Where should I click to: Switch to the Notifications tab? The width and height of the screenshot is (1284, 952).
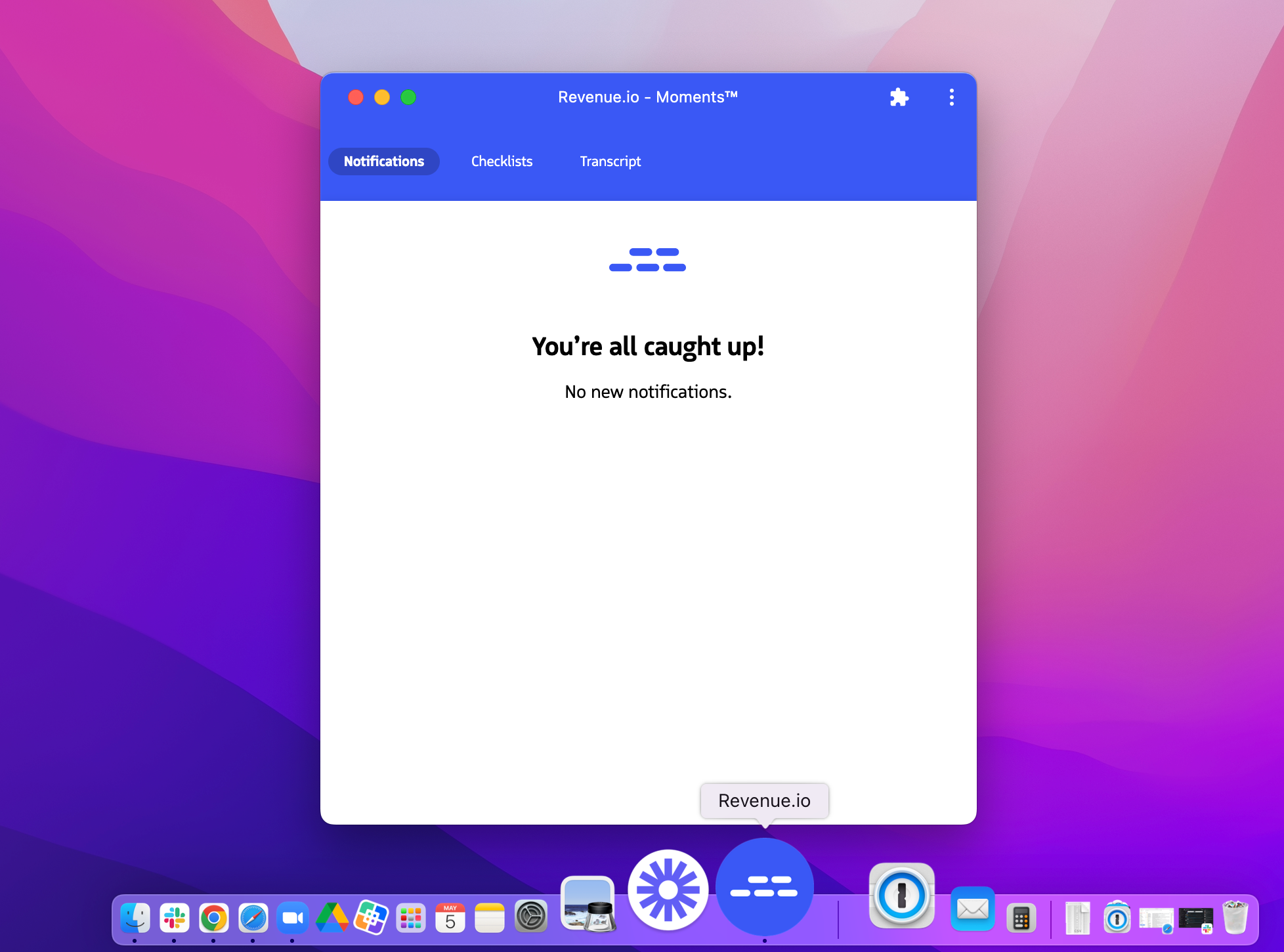coord(384,162)
